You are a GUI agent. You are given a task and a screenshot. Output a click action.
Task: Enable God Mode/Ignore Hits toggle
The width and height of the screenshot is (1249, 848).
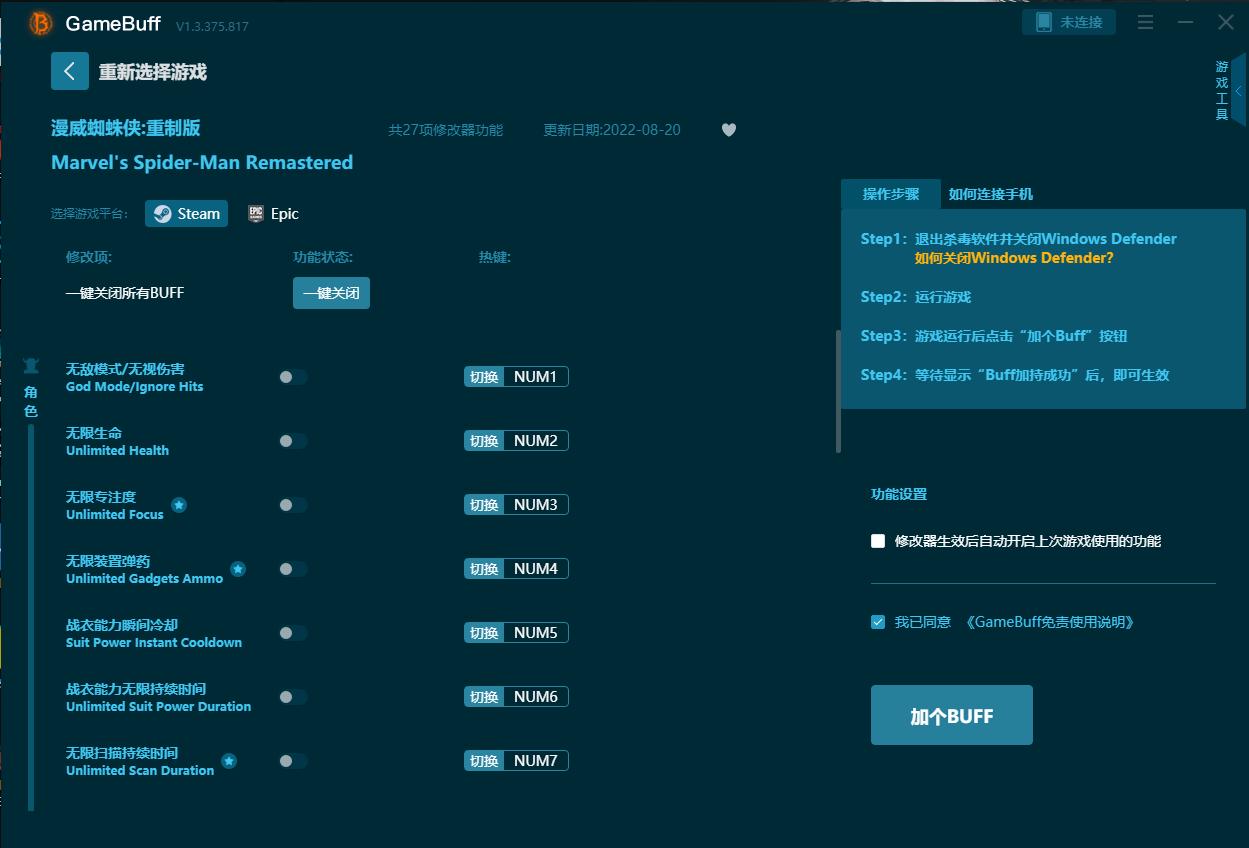coord(292,377)
